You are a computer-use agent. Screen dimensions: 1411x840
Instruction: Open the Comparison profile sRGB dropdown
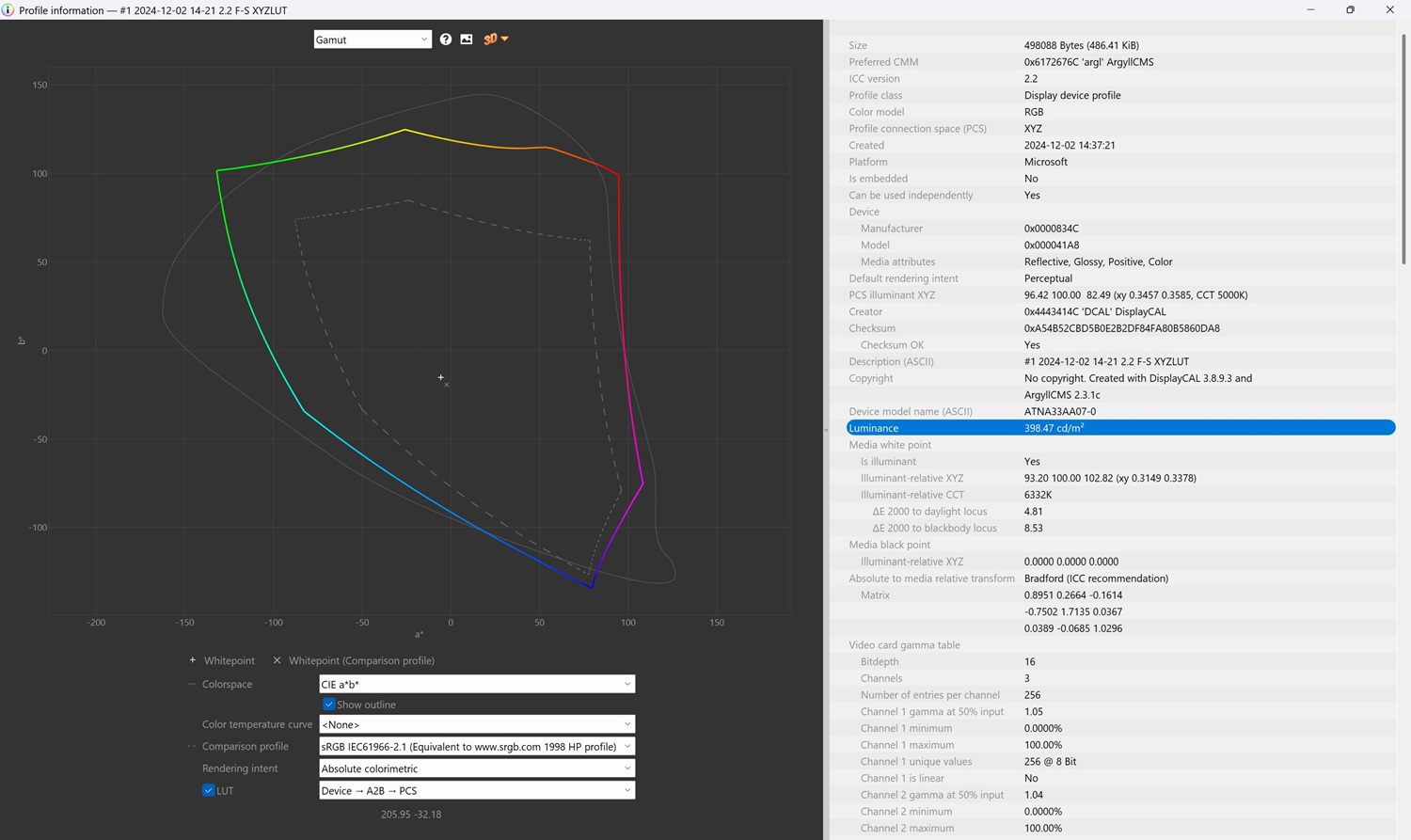pos(477,746)
